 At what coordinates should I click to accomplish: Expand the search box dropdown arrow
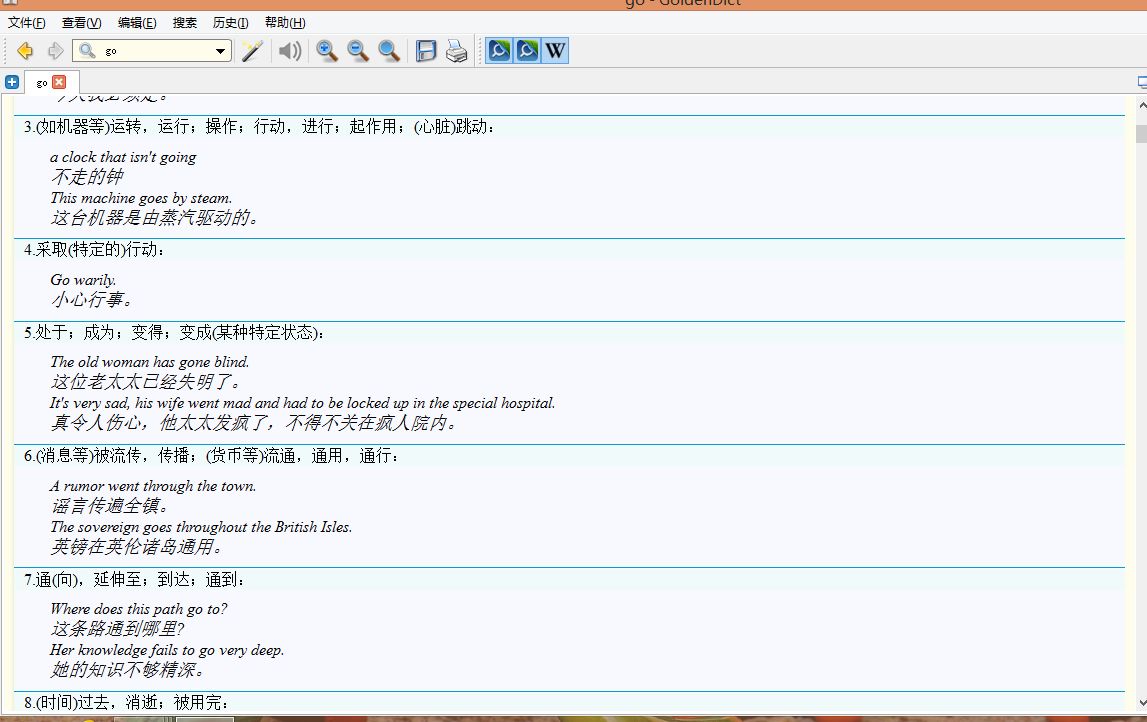[221, 51]
